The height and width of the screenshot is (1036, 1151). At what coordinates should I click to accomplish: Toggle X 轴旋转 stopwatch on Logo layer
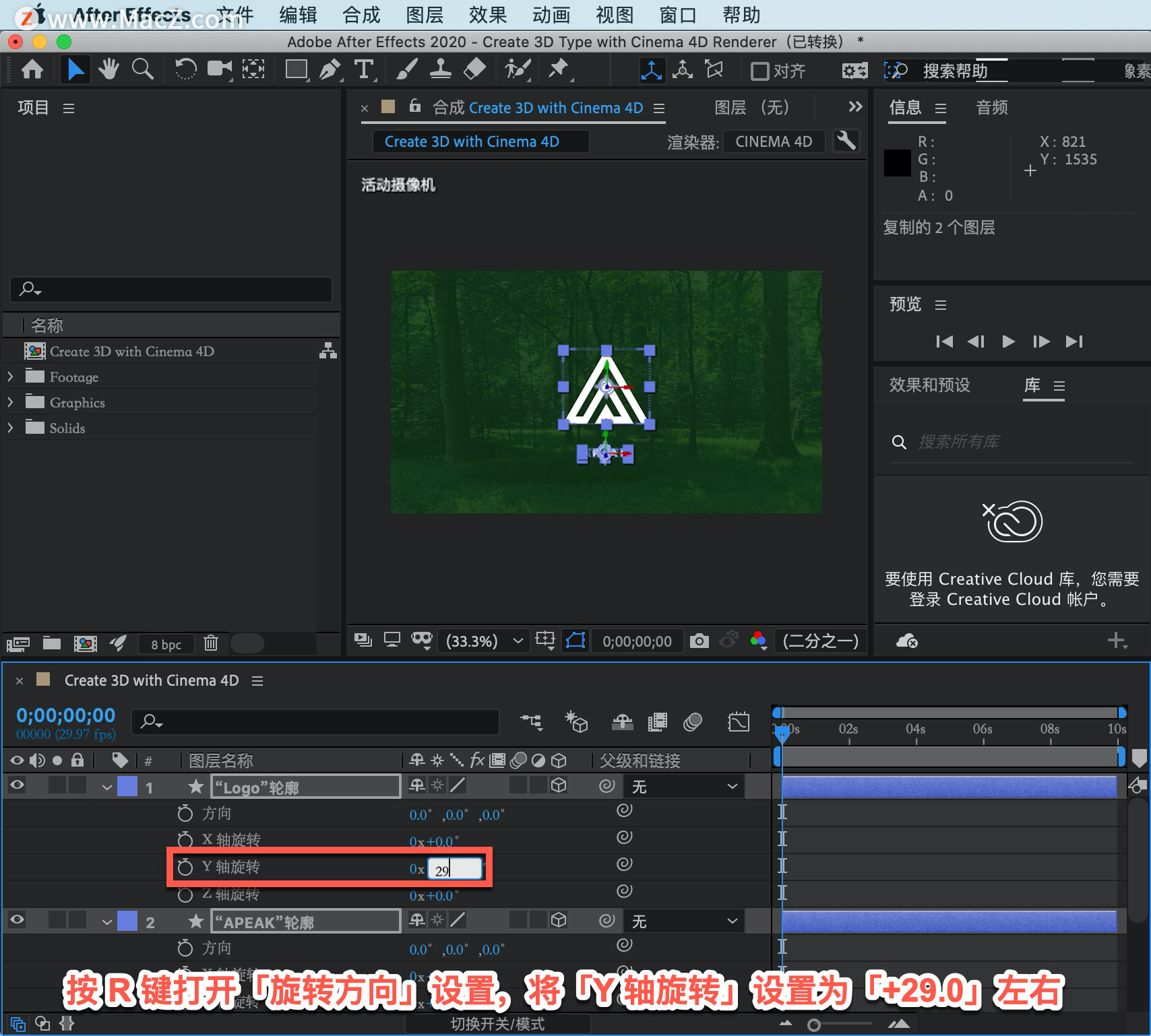click(185, 839)
